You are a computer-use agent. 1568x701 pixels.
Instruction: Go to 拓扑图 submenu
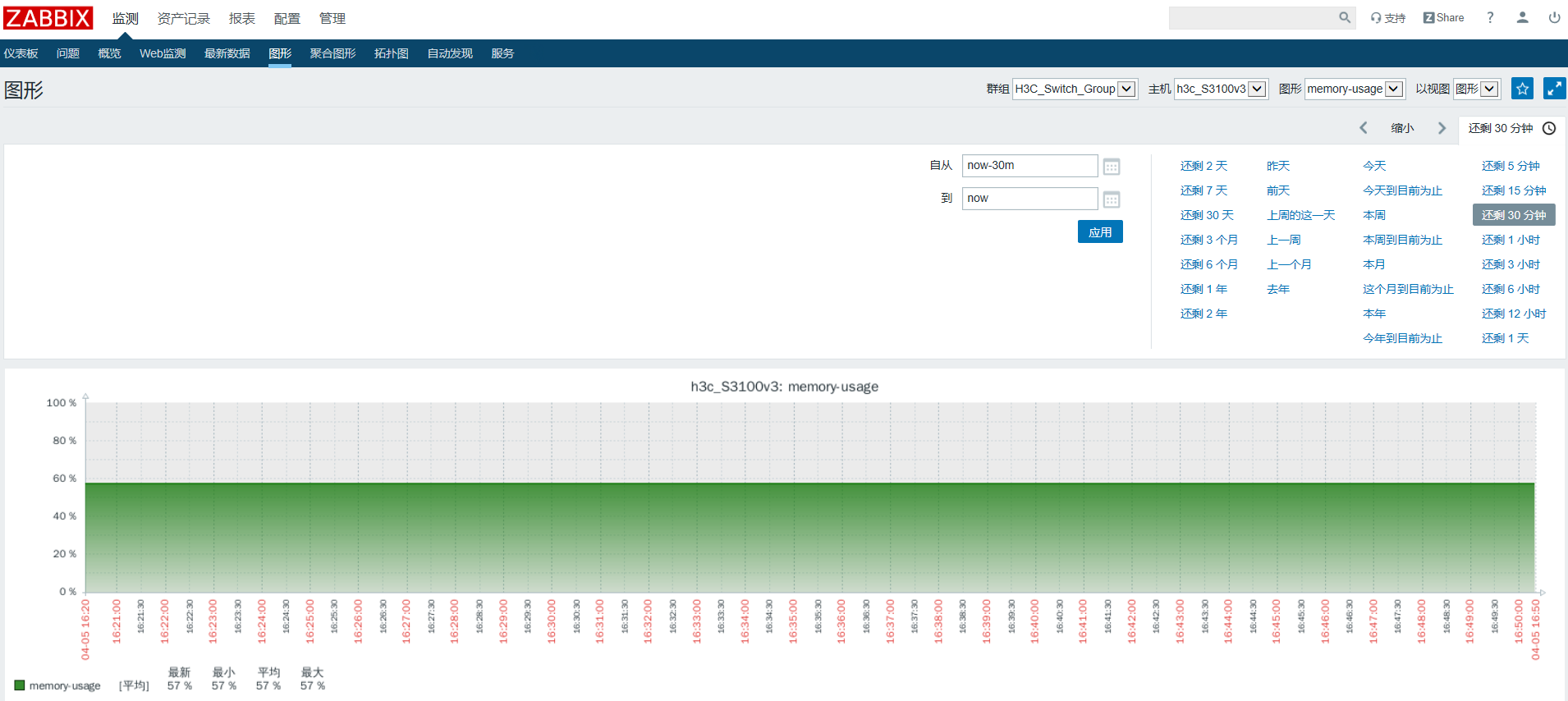click(392, 53)
